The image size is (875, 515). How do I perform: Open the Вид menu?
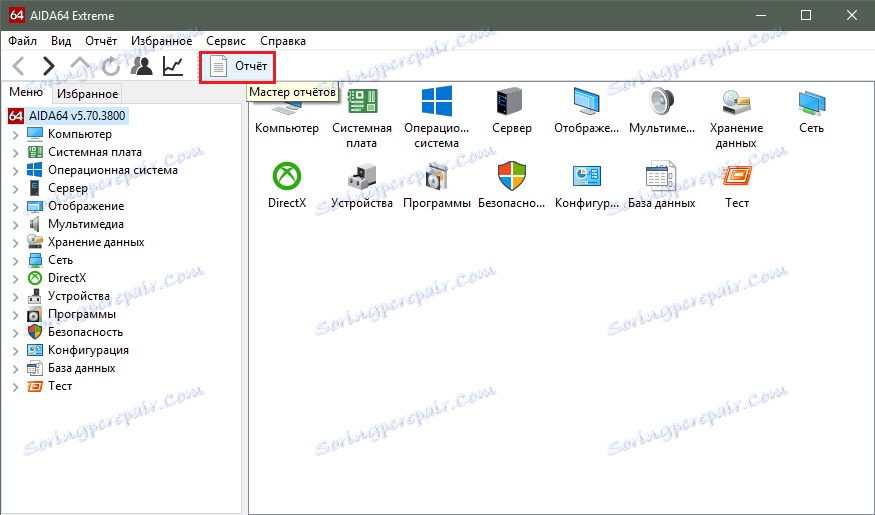61,41
